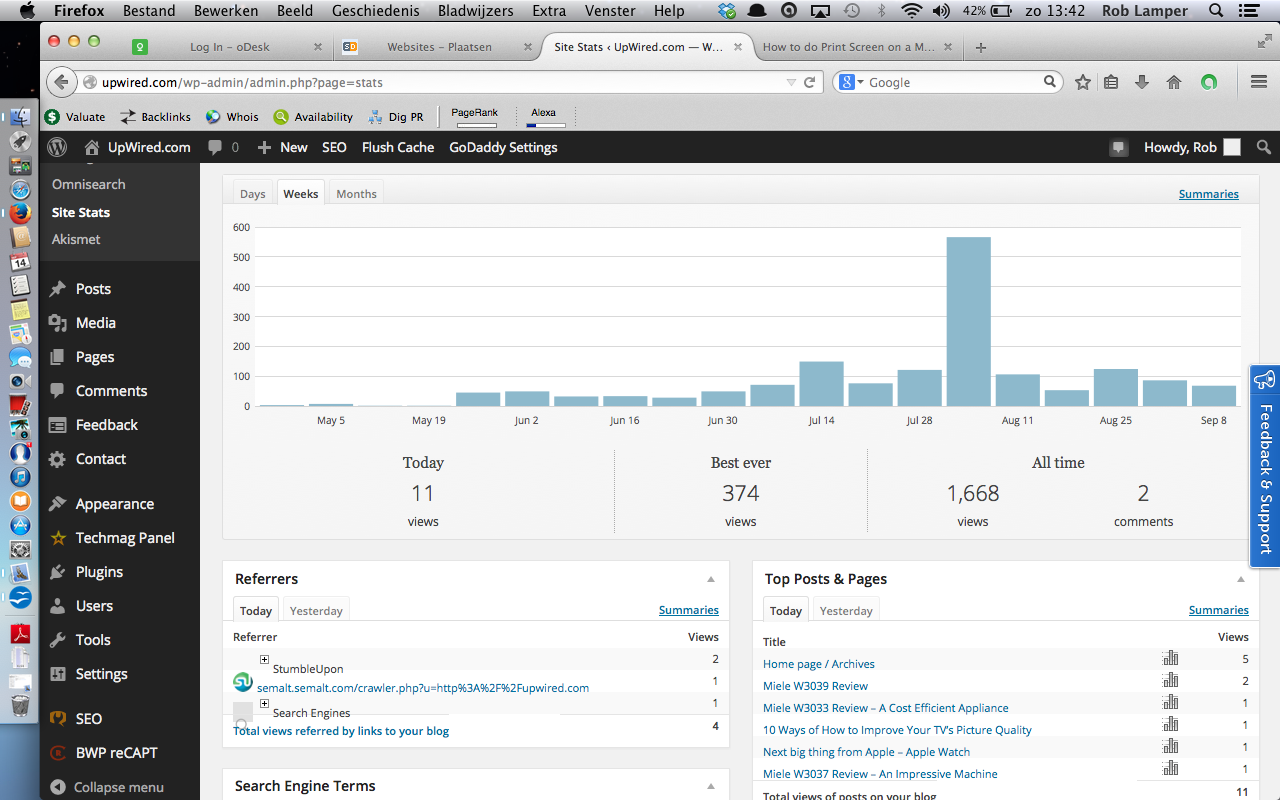Viewport: 1280px width, 800px height.
Task: Click the + New admin bar item
Action: [x=282, y=147]
